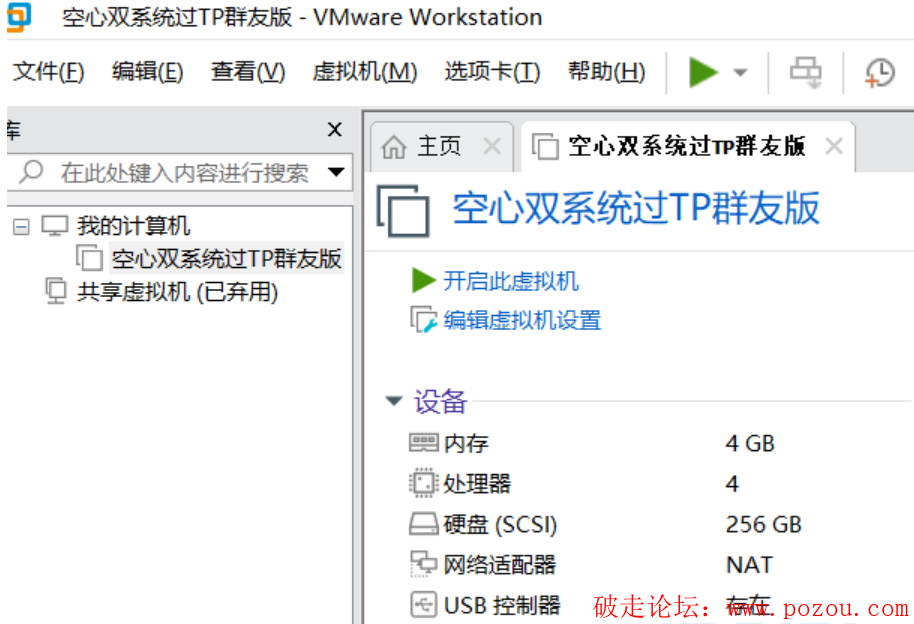Select the 硬盘 (SCSI) device row label
The height and width of the screenshot is (624, 914).
501,525
